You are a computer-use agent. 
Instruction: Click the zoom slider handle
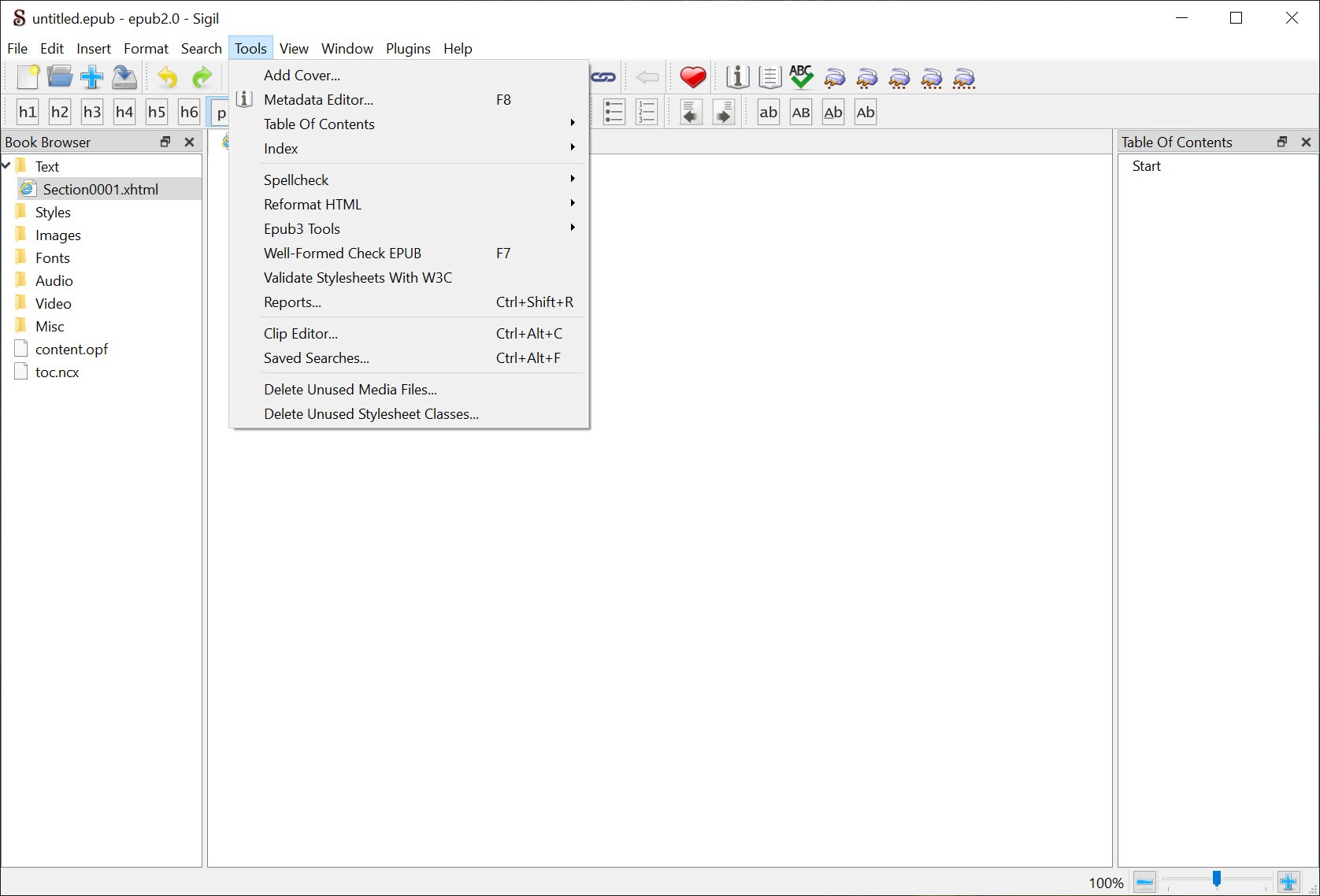tap(1217, 879)
